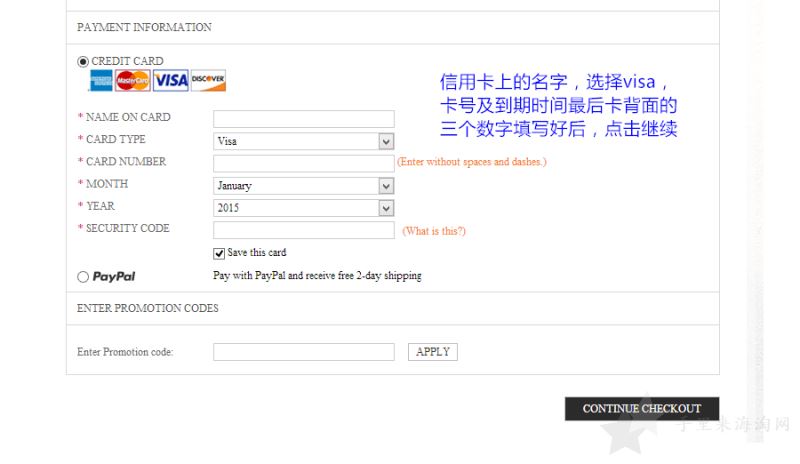Click the PayPal logo text
Viewport: 800px width, 464px height.
pyautogui.click(x=114, y=277)
